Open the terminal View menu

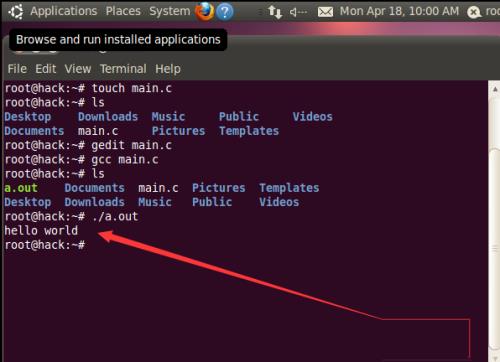click(78, 69)
